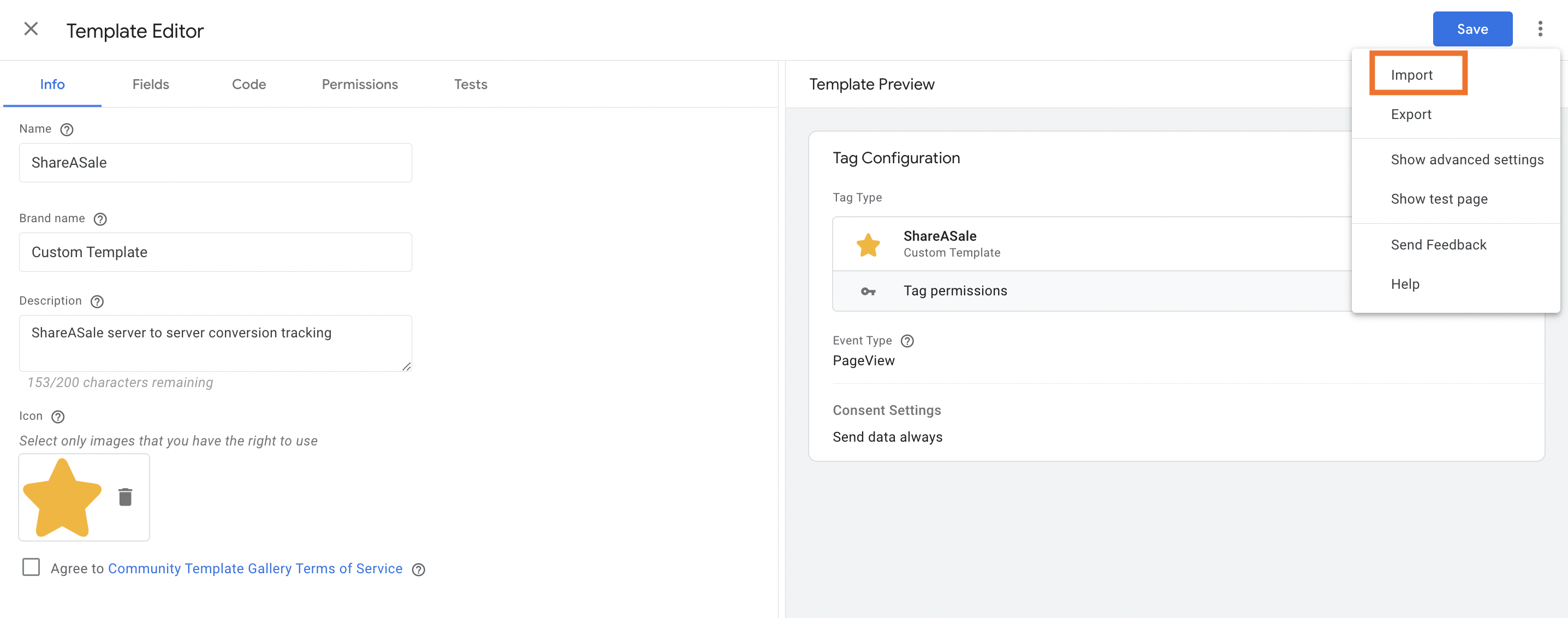Click the help icon next to Brand name

tap(100, 218)
